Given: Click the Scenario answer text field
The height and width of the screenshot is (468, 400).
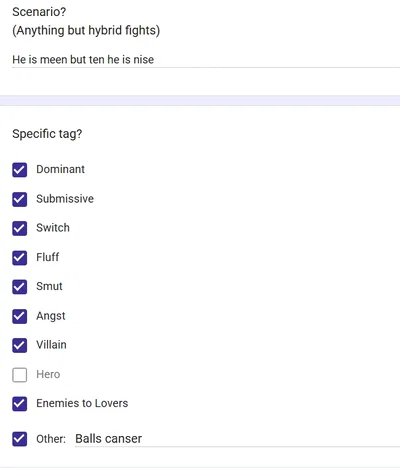Looking at the screenshot, I should pyautogui.click(x=206, y=60).
